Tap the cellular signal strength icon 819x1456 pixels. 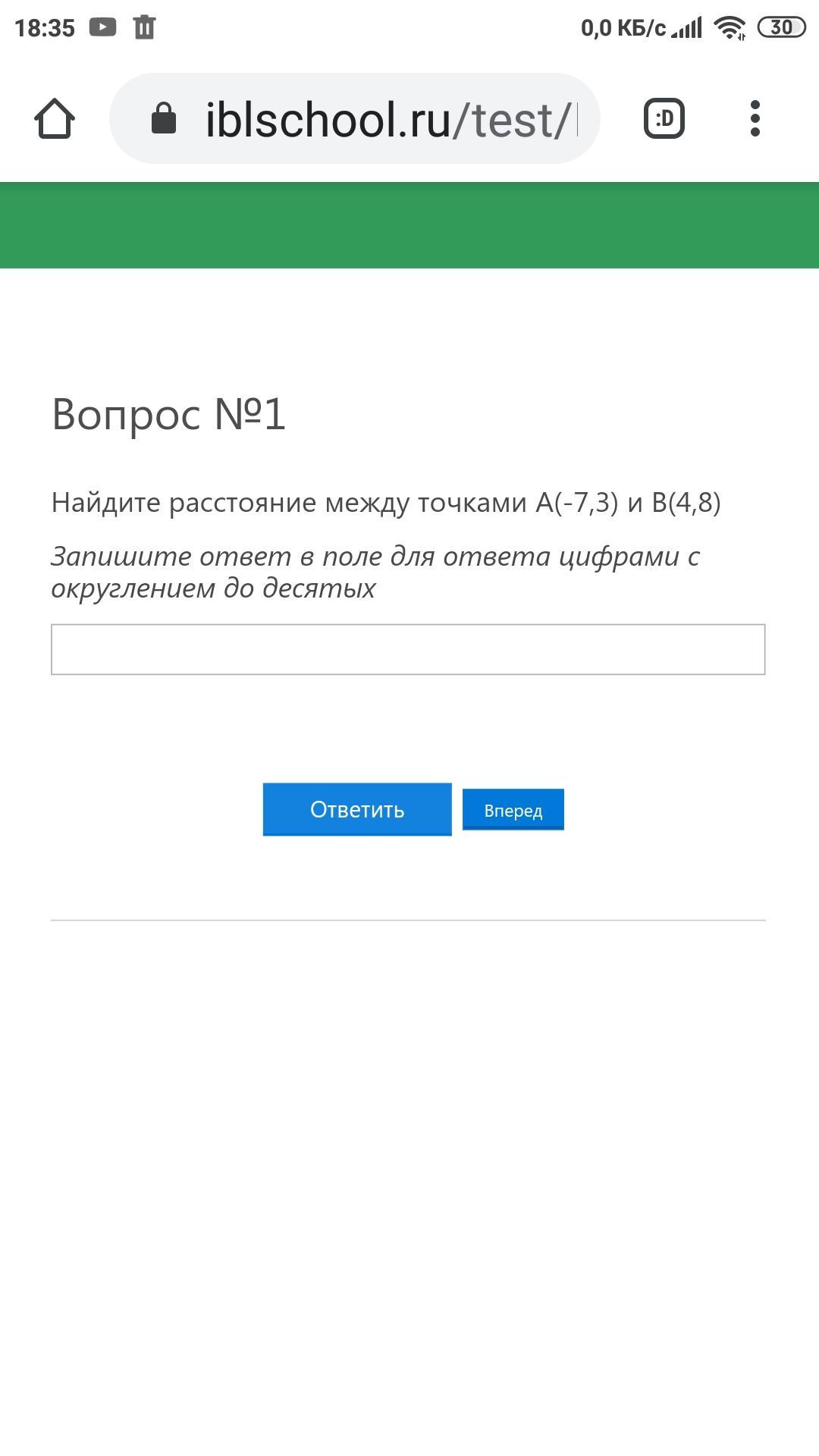(x=687, y=29)
